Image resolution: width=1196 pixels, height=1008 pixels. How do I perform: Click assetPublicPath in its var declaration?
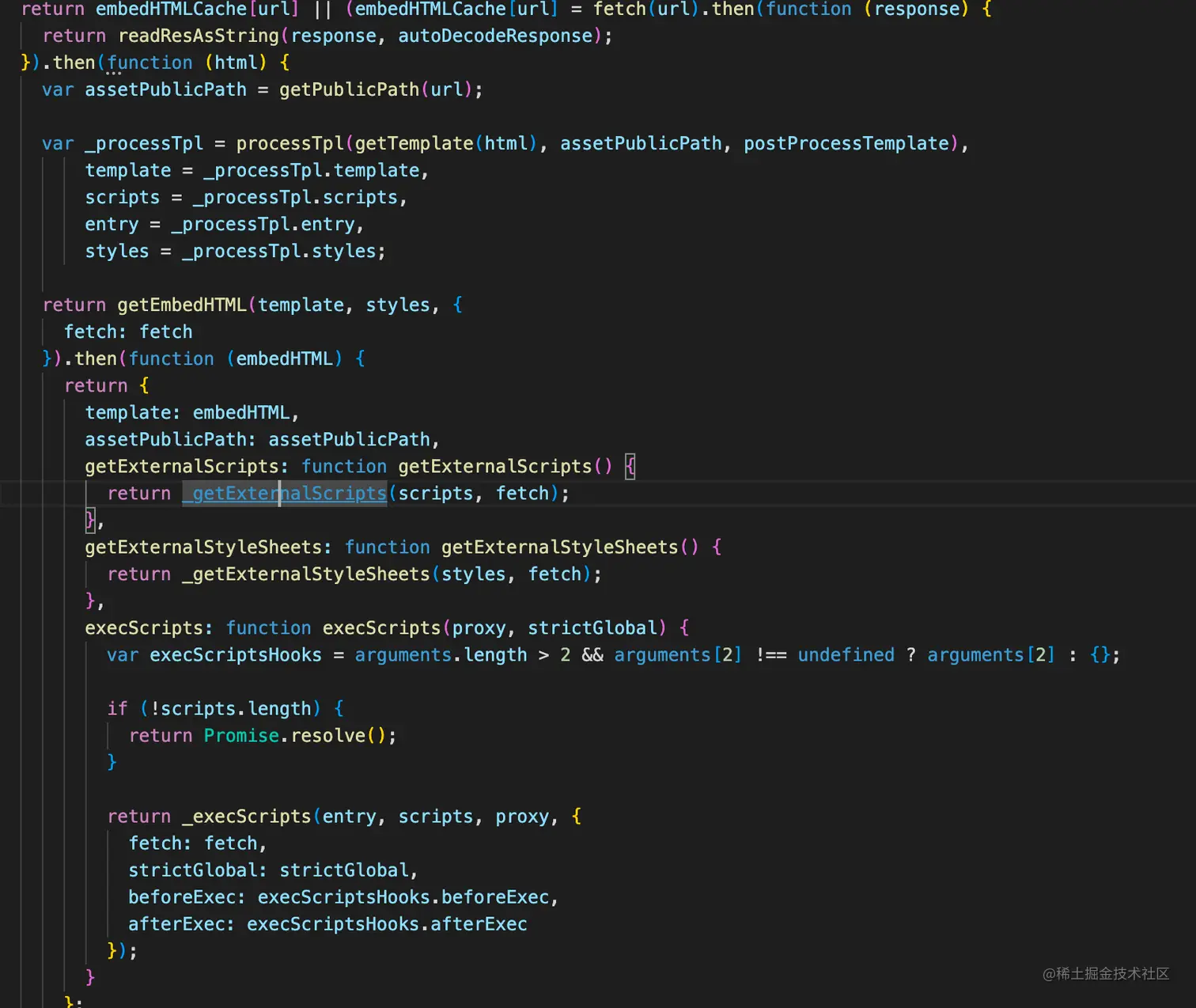166,89
